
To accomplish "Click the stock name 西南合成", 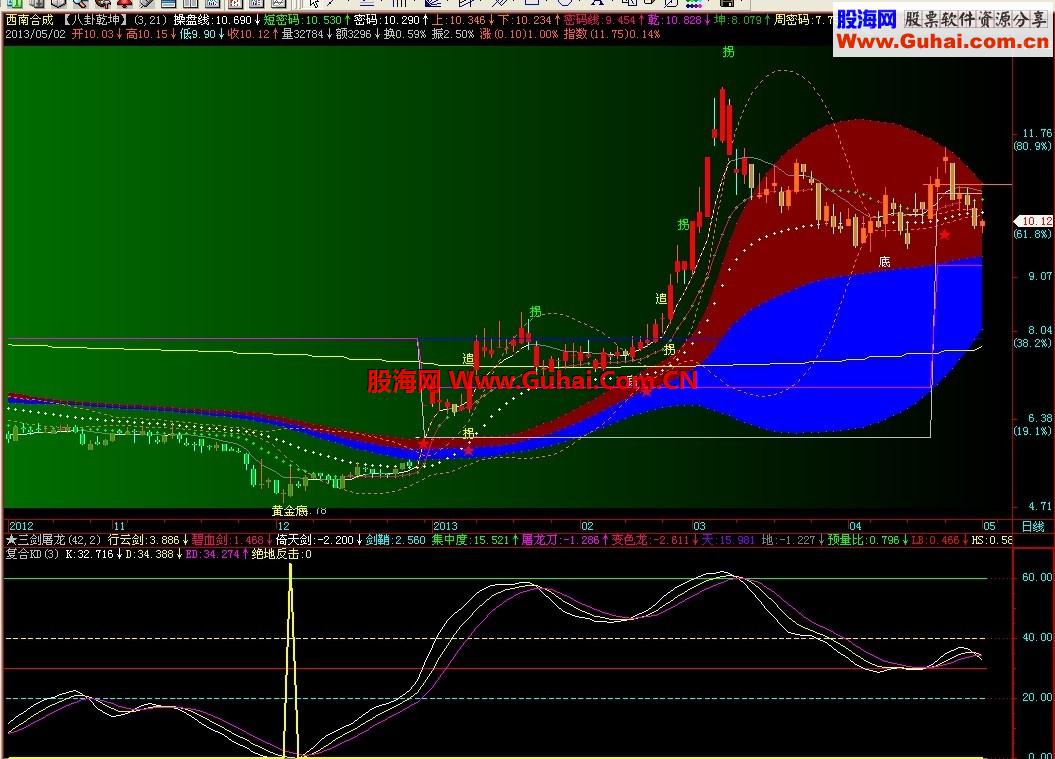I will click(29, 20).
